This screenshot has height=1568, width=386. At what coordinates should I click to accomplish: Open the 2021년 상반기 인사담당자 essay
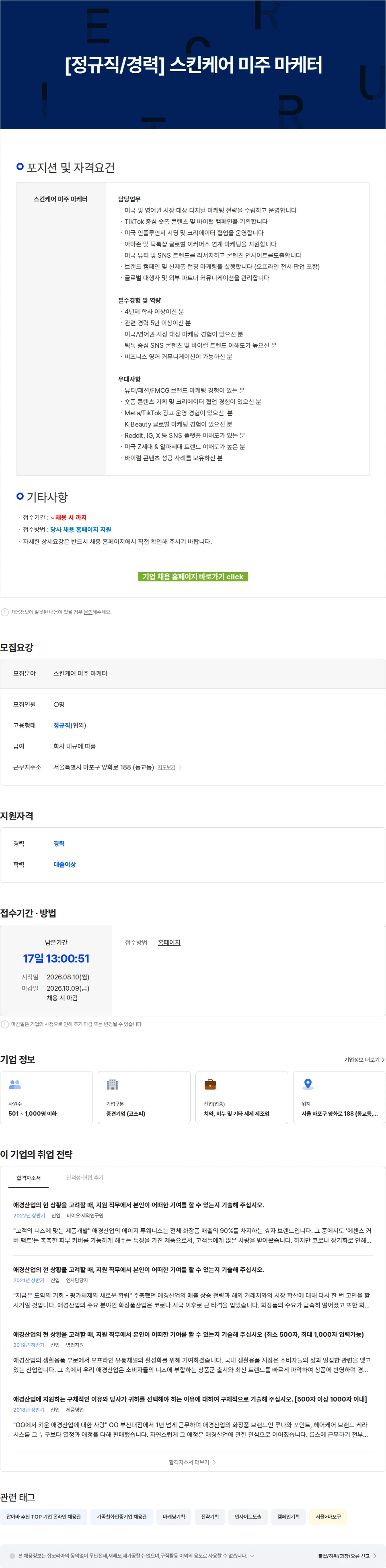[x=192, y=1288]
